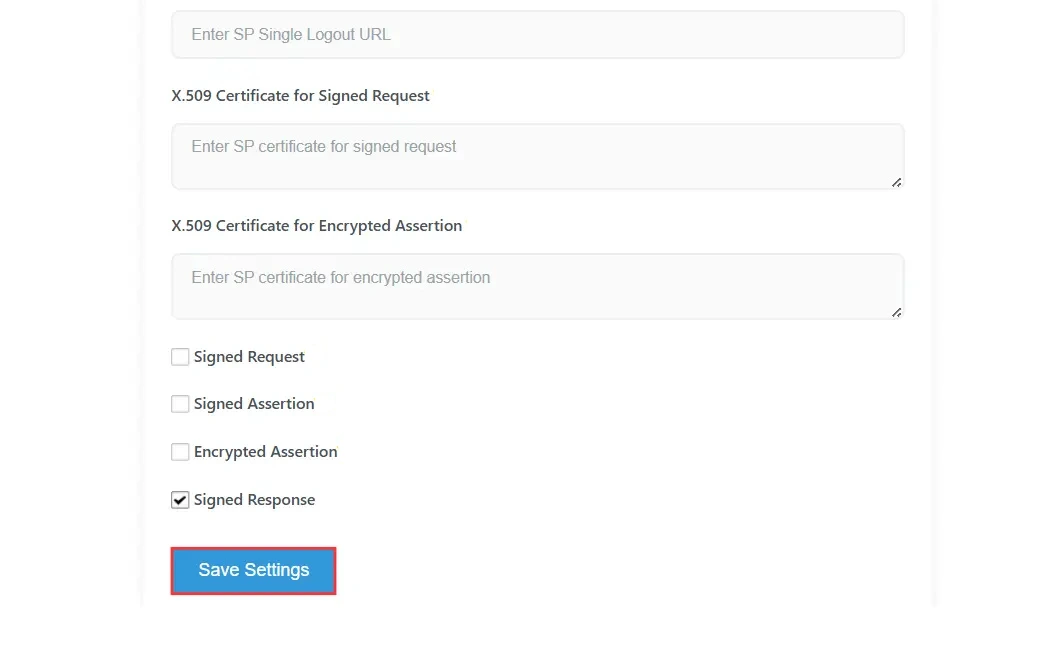Click the SP Single Logout URL field
This screenshot has width=1054, height=649.
[x=537, y=34]
